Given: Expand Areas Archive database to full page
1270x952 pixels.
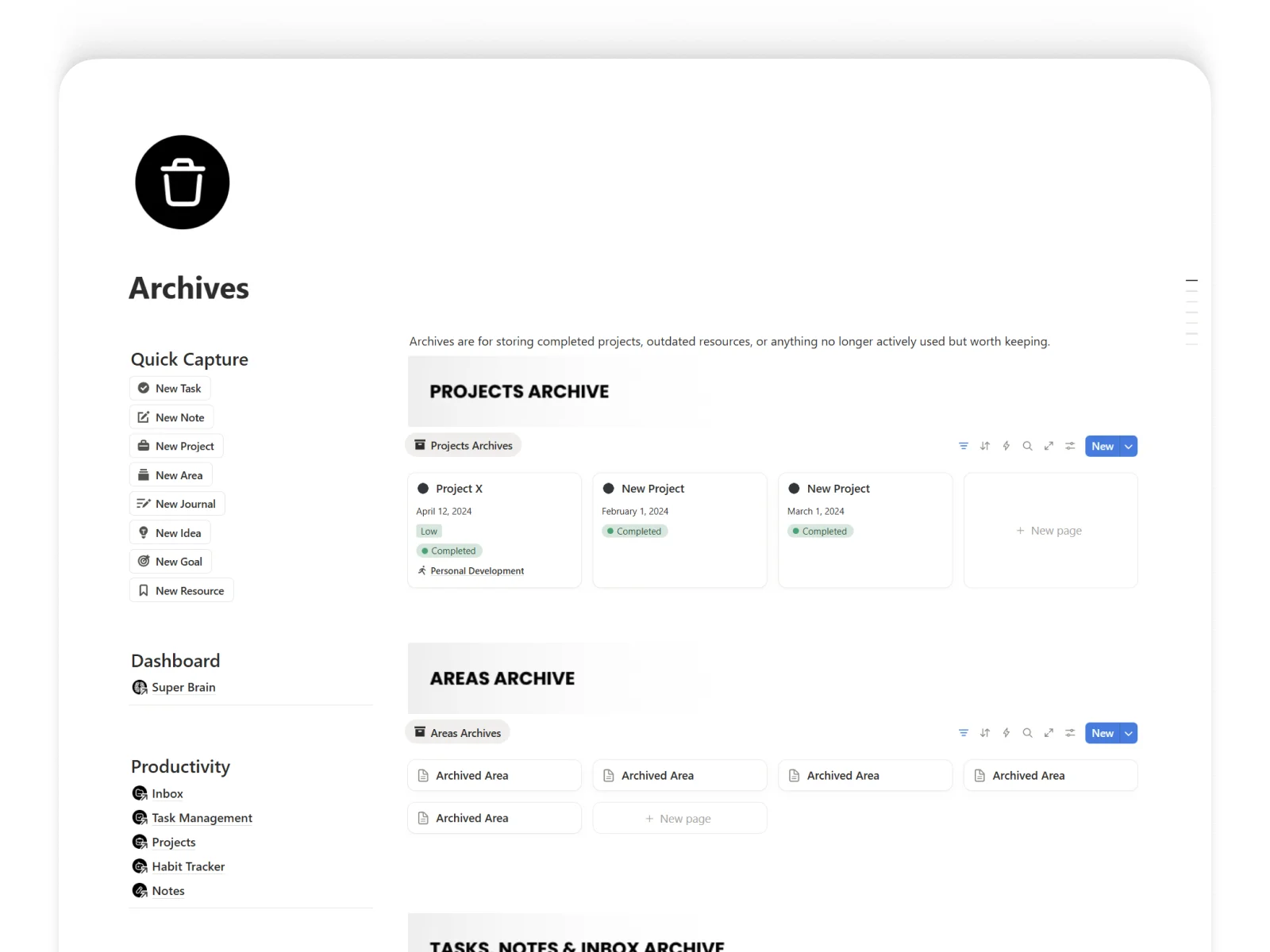Looking at the screenshot, I should 1049,733.
